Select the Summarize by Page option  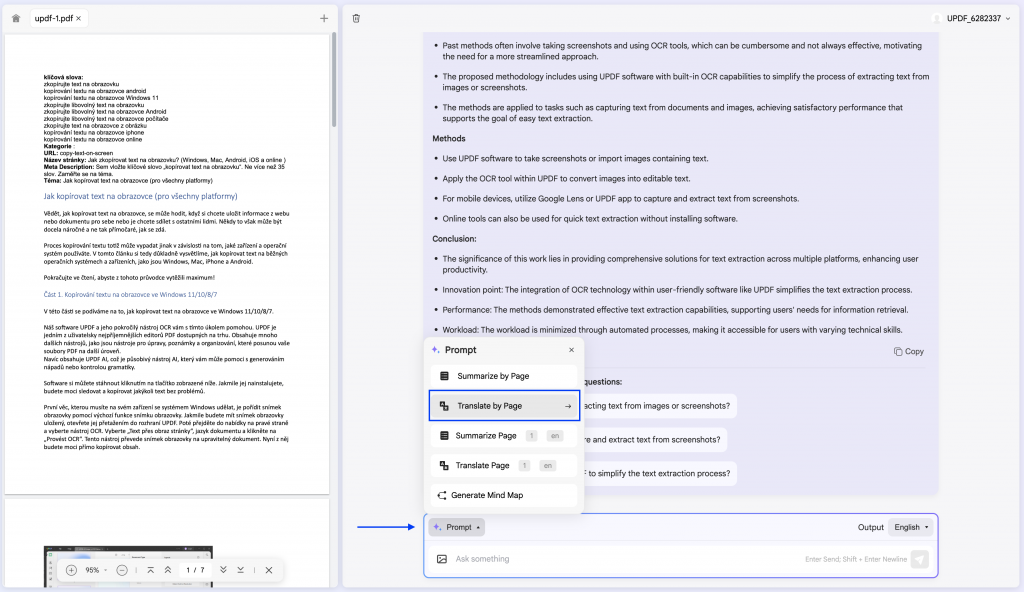pos(503,376)
